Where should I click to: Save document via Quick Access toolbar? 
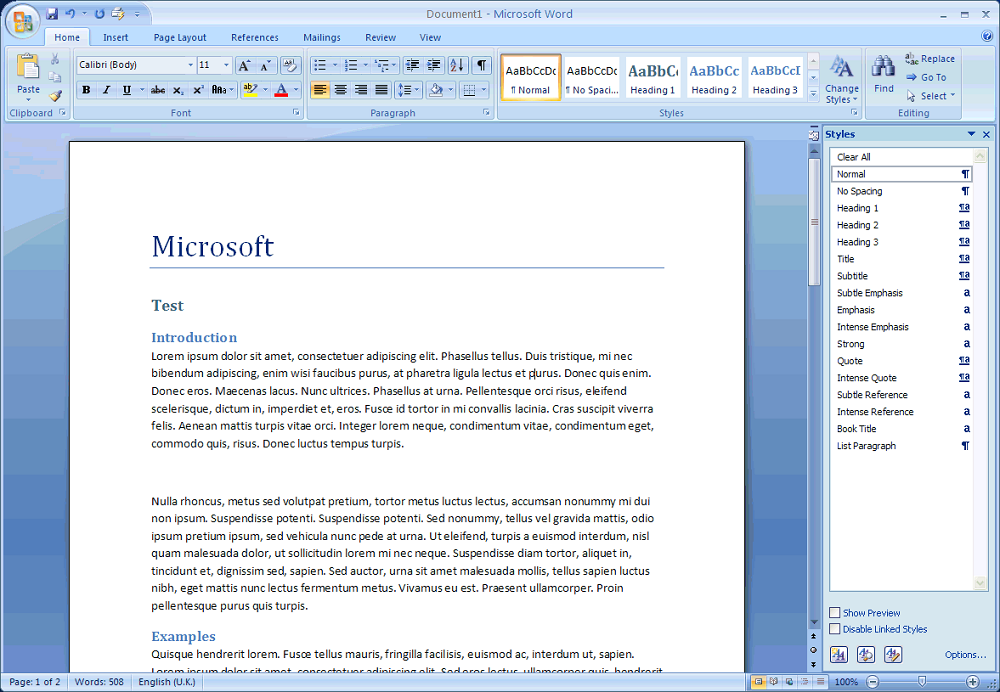click(x=52, y=13)
